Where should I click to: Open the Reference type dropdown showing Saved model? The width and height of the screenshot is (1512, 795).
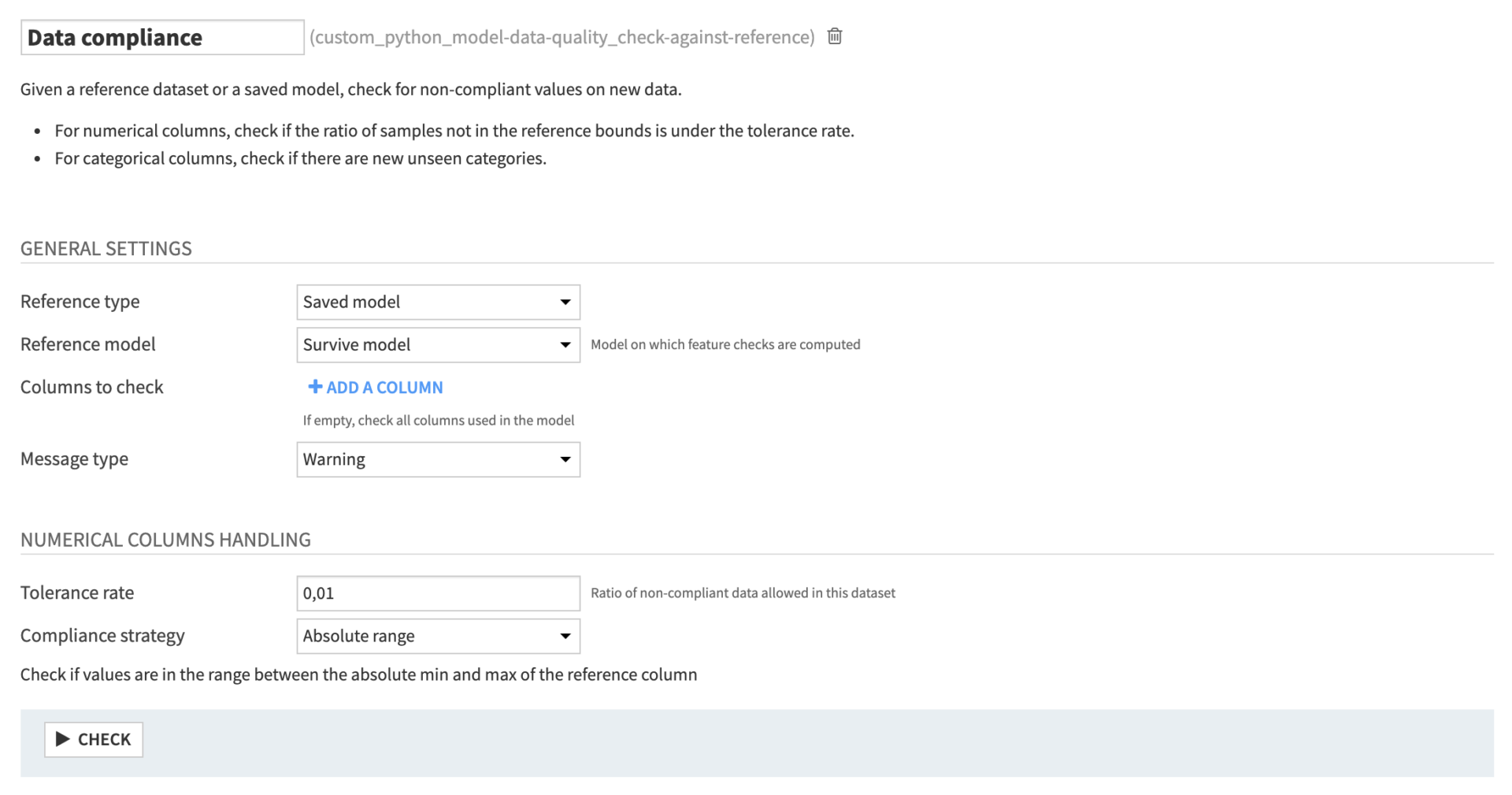click(438, 302)
